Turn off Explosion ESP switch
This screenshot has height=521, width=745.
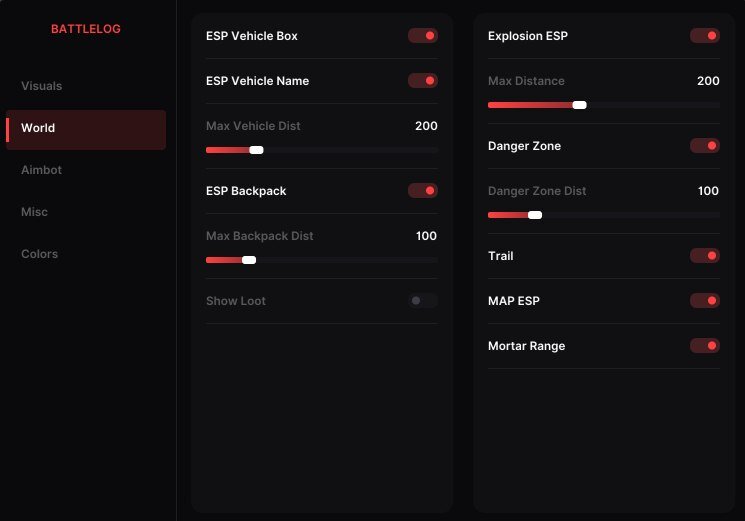point(705,36)
